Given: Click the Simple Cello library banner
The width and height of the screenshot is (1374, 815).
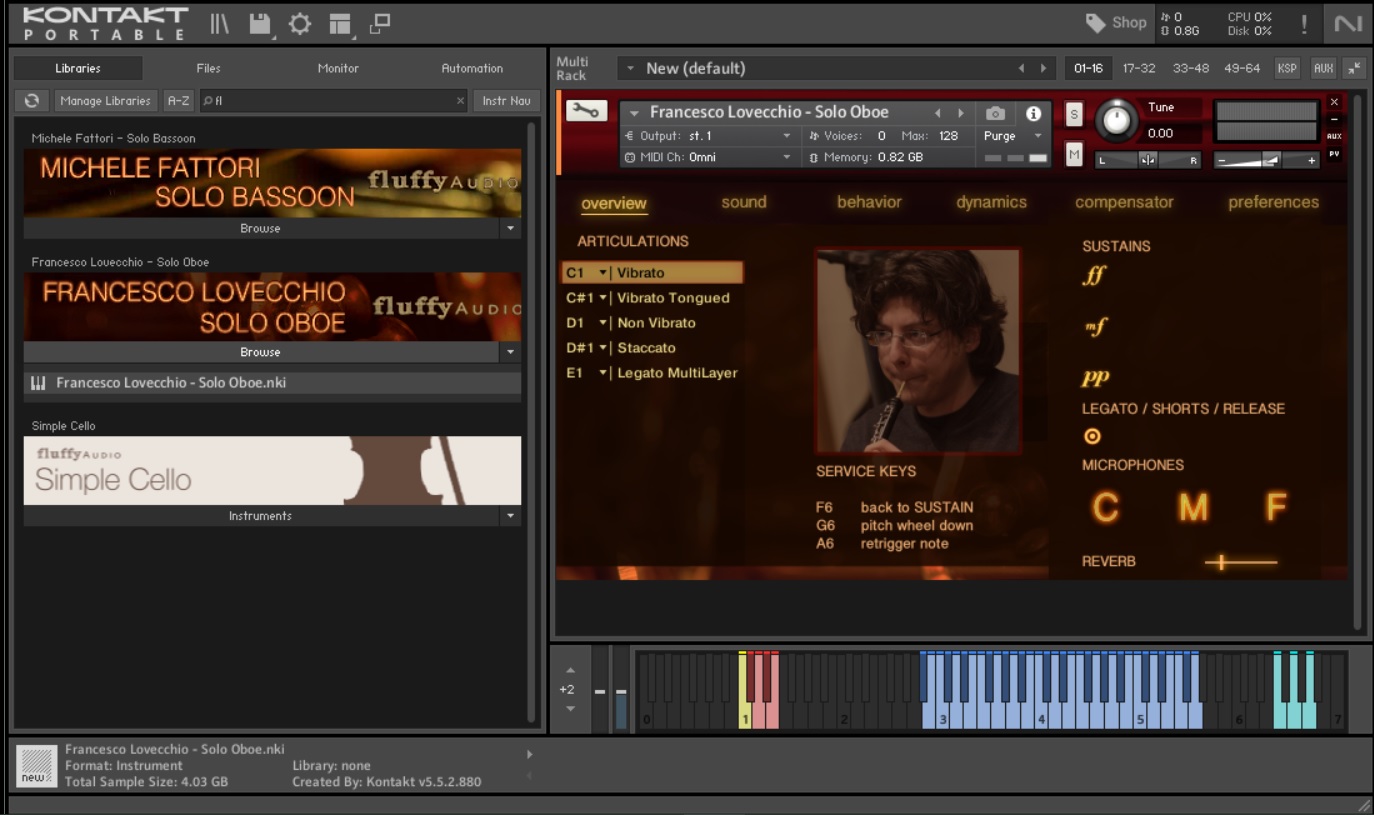Looking at the screenshot, I should 272,470.
